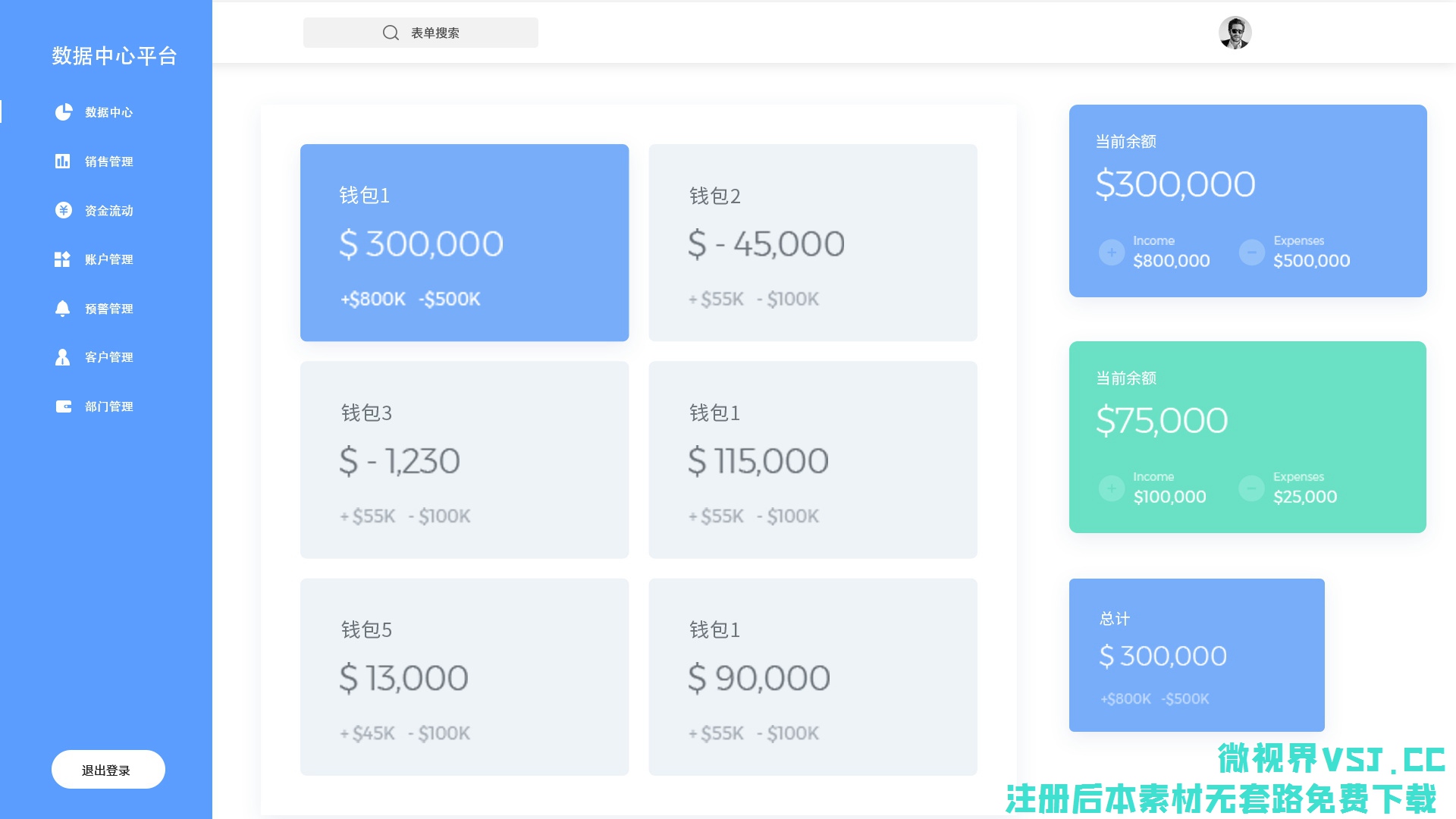The image size is (1456, 819).
Task: Select the 钱包2 card showing $ -45,000
Action: pos(813,243)
